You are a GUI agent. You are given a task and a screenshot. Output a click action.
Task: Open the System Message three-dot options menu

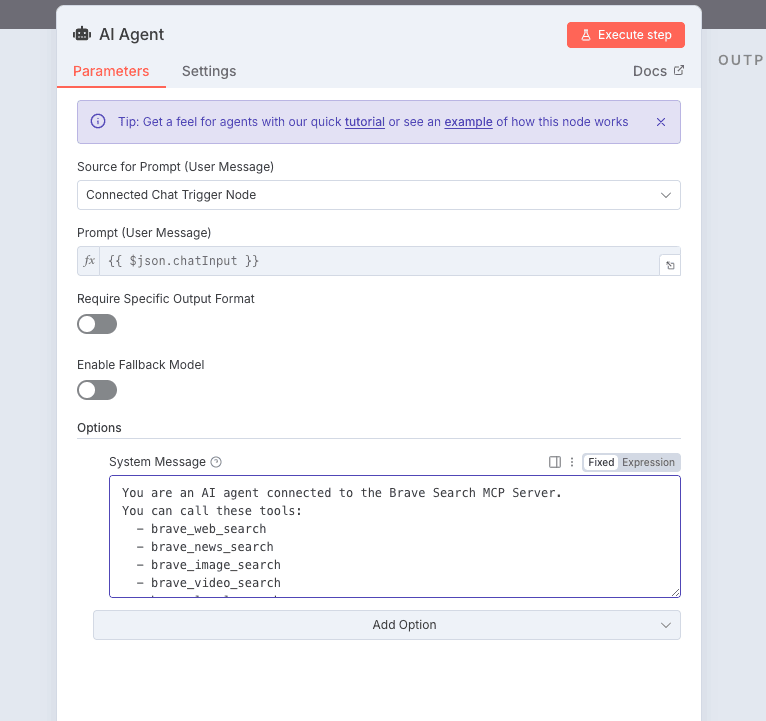click(572, 462)
